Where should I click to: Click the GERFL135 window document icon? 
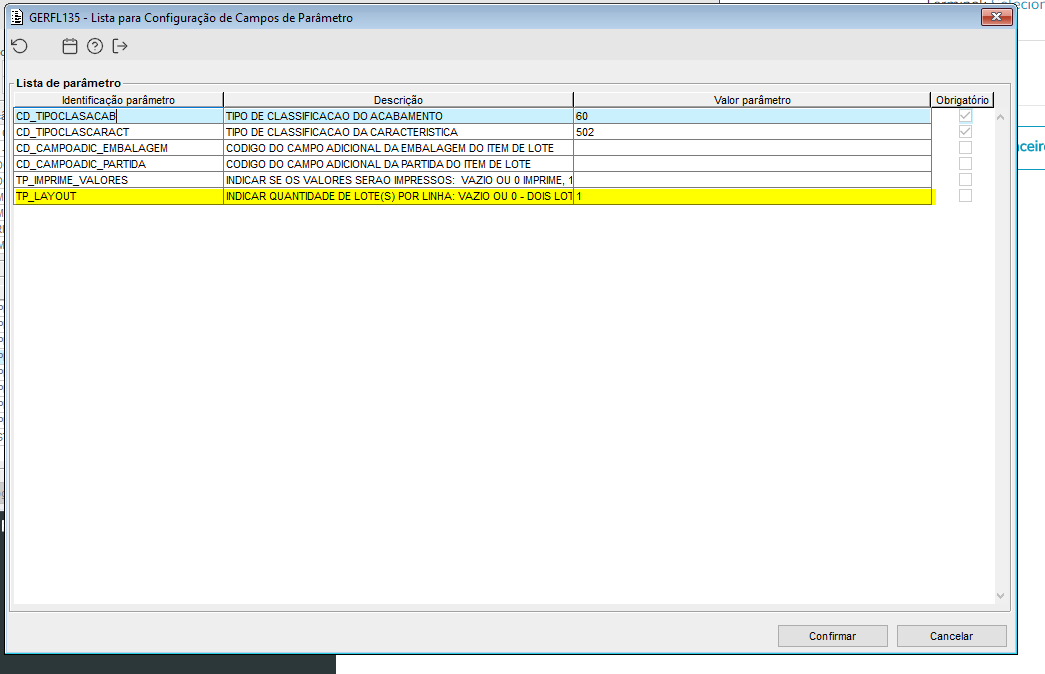click(x=17, y=17)
